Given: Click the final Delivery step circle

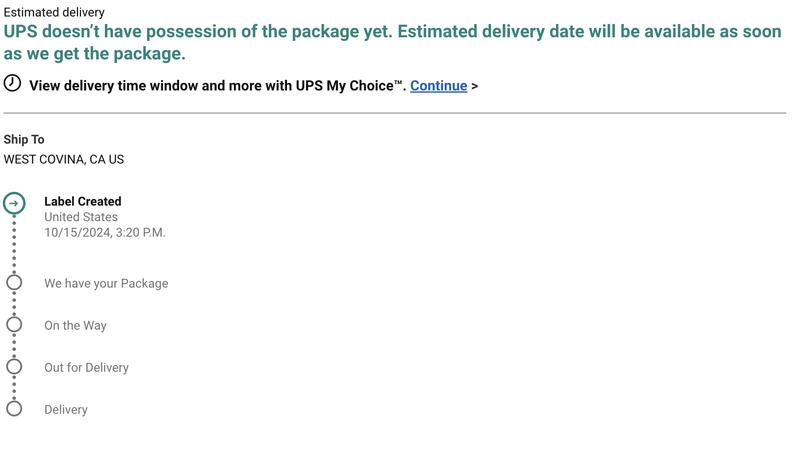Looking at the screenshot, I should [14, 408].
